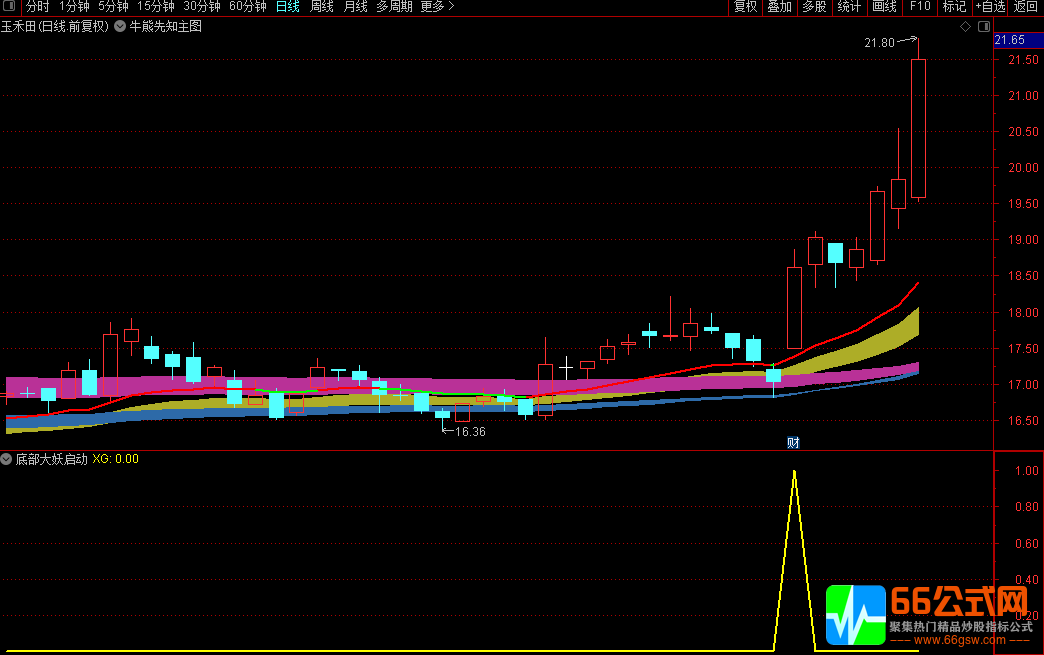Click the 16.50 price axis label

(x=1023, y=421)
